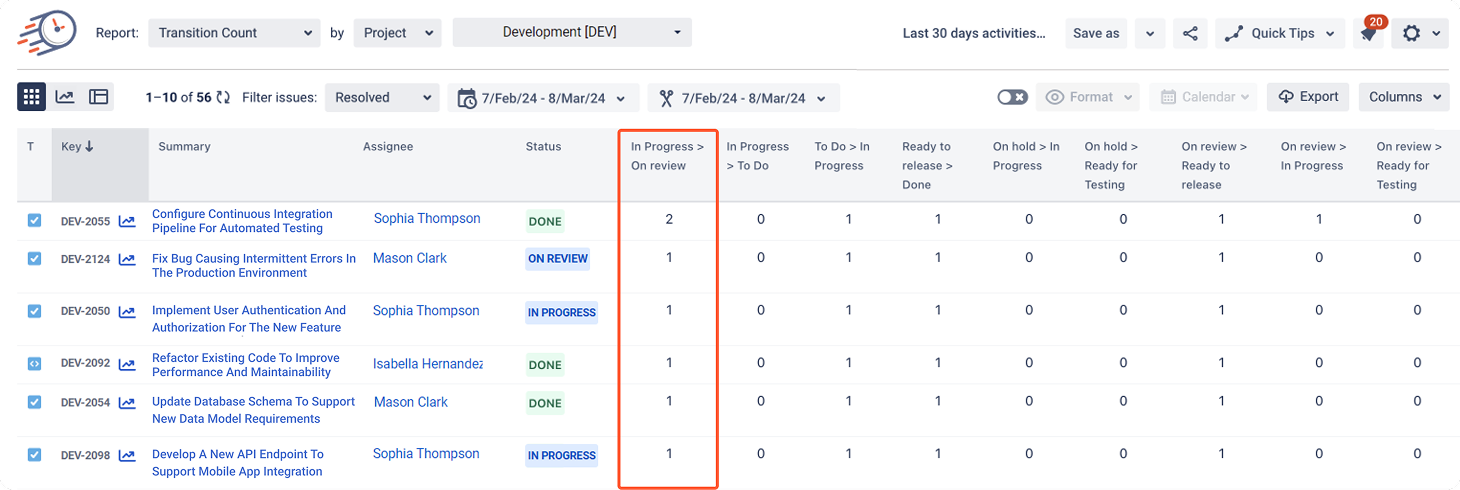Open chart icon for DEV-2054
1460x490 pixels.
pyautogui.click(x=127, y=402)
